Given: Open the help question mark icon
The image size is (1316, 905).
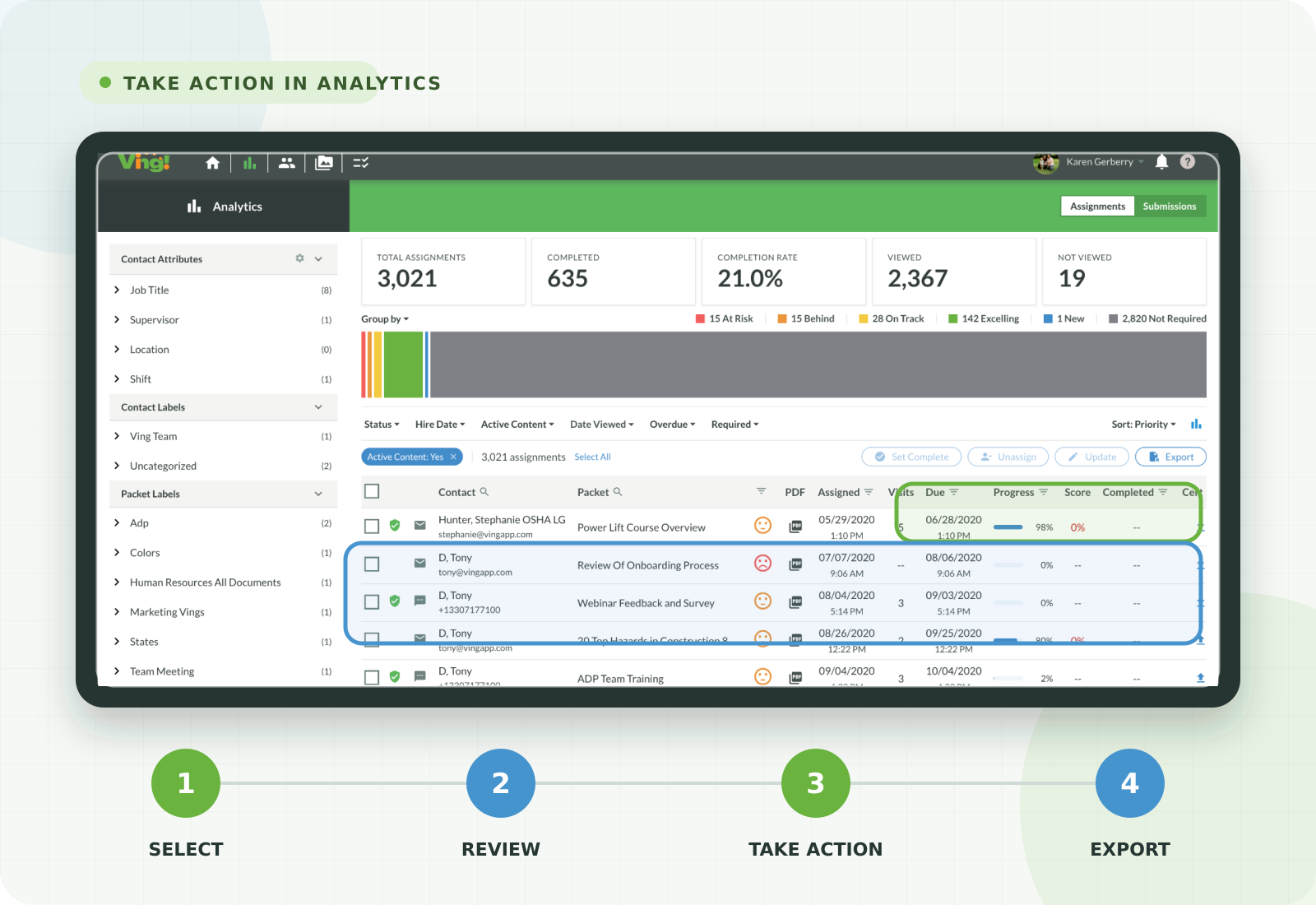Looking at the screenshot, I should pyautogui.click(x=1188, y=161).
